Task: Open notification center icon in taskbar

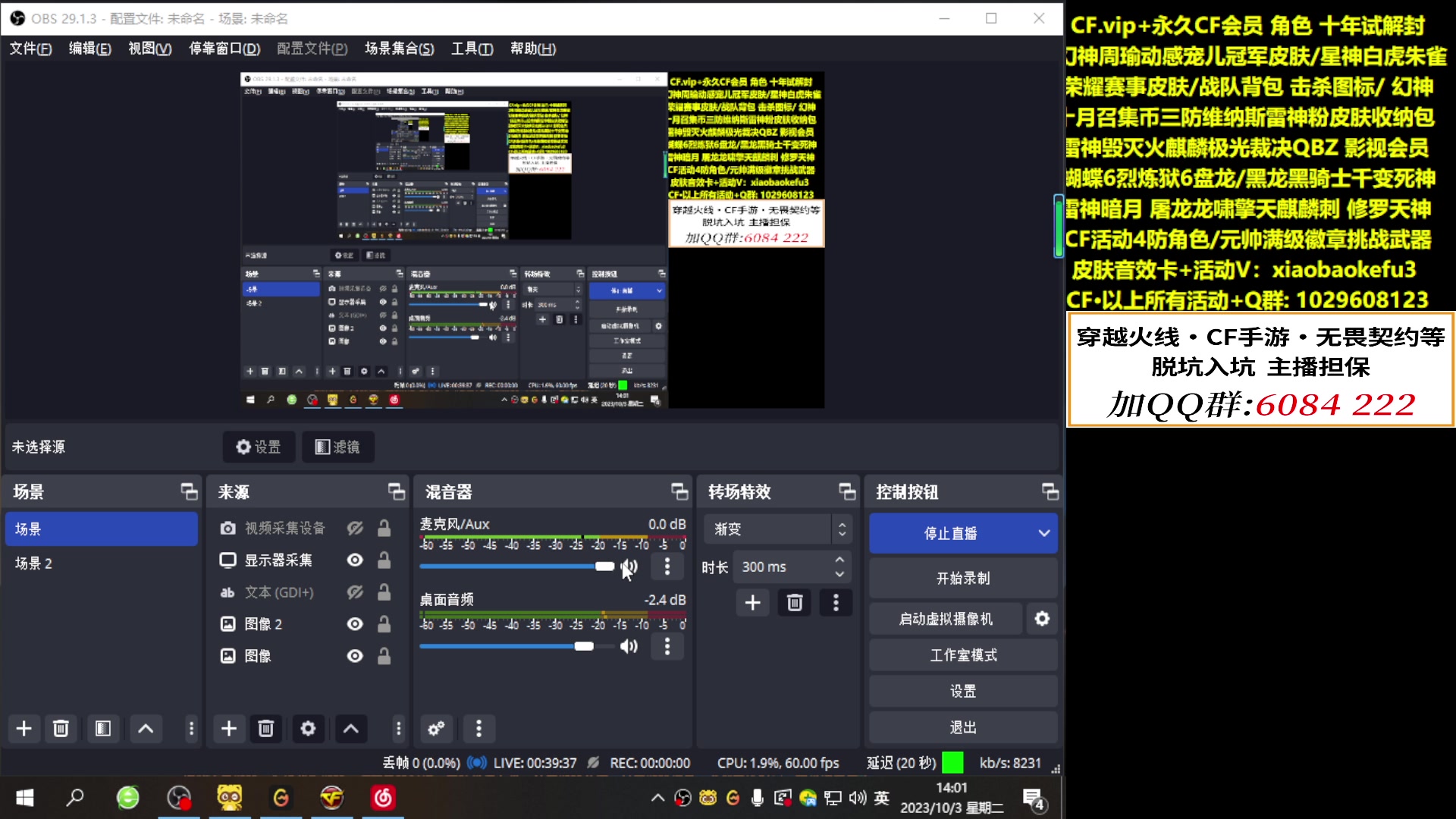Action: [x=1034, y=799]
